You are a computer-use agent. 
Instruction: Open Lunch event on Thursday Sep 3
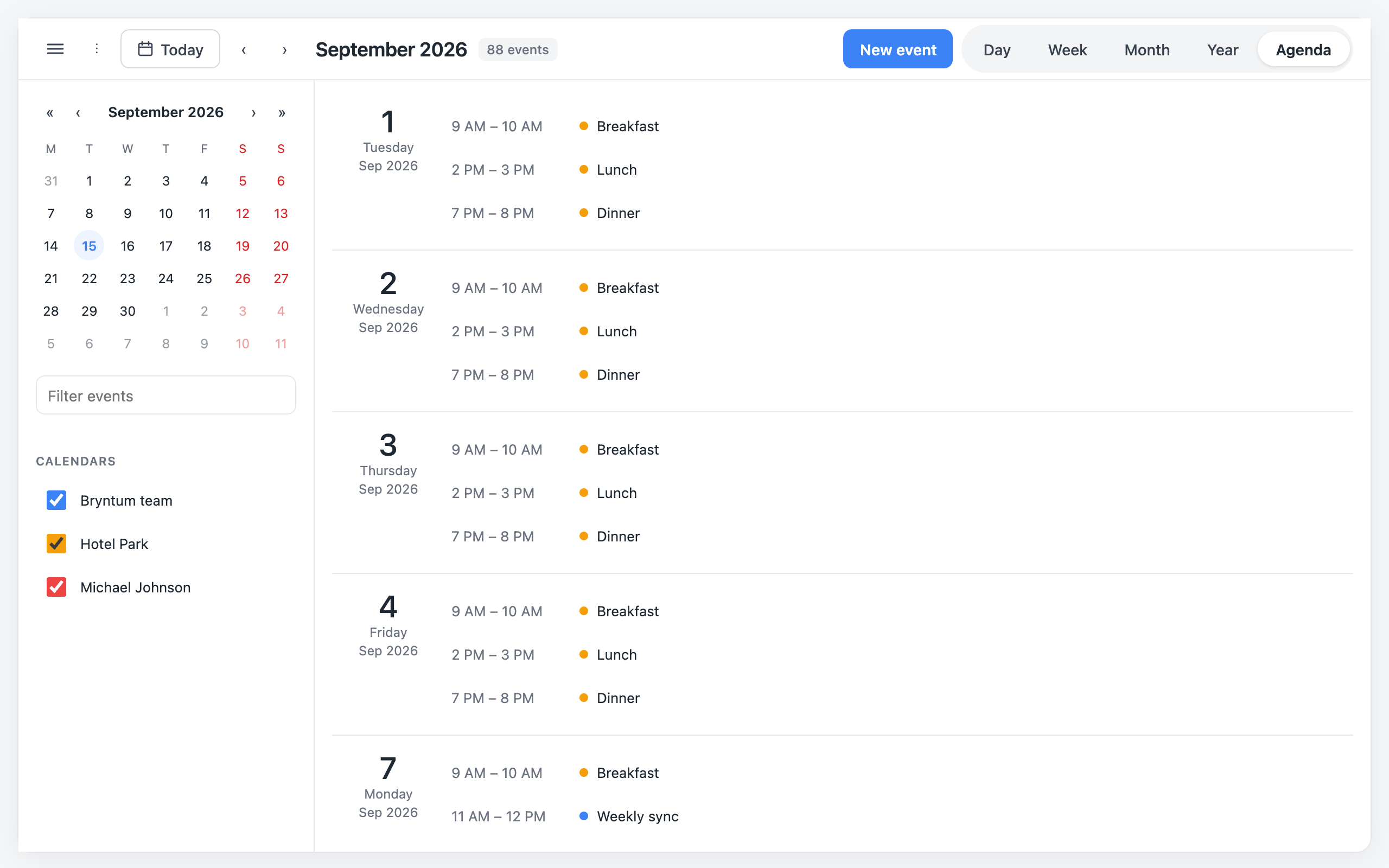pyautogui.click(x=616, y=493)
